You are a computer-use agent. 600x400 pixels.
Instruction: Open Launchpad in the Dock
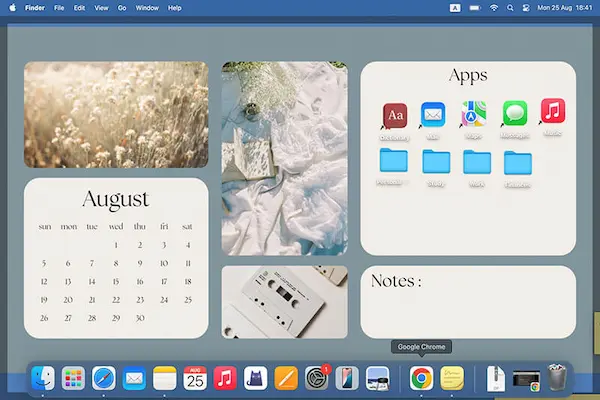[x=73, y=378]
